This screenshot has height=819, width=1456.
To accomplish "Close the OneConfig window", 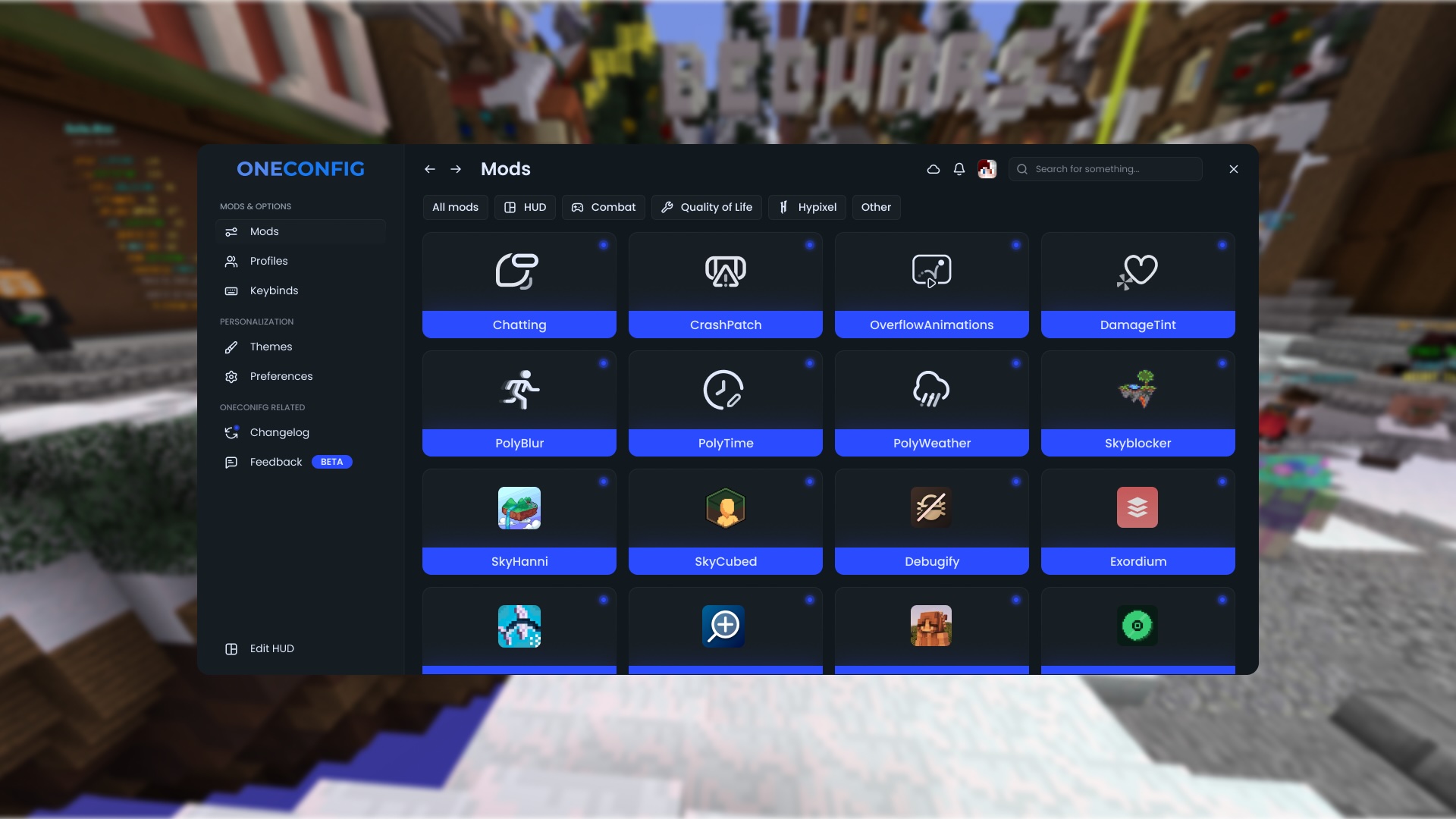I will click(1234, 169).
